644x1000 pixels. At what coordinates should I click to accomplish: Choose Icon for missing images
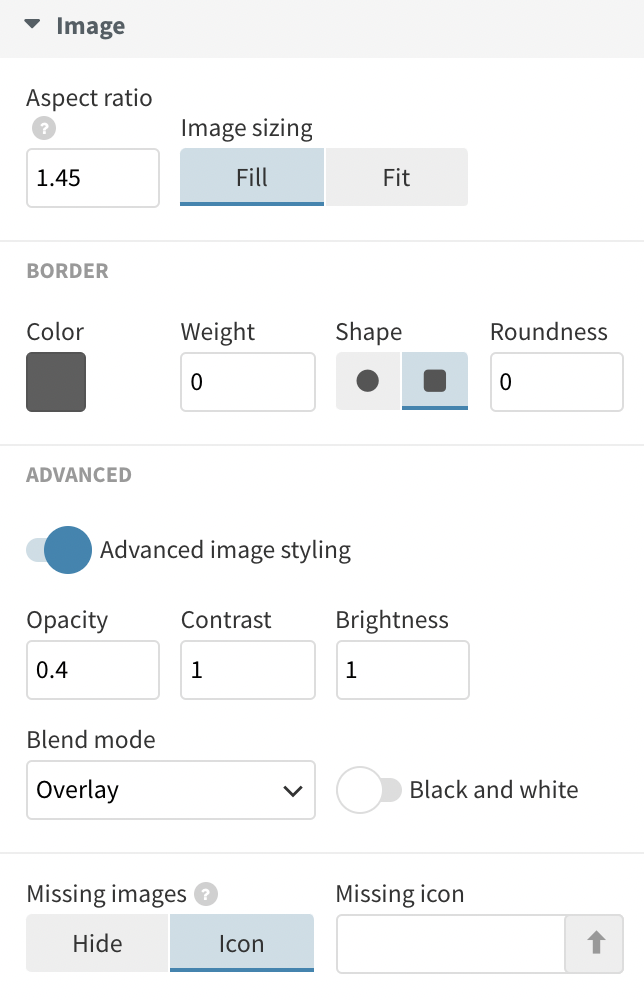(x=241, y=943)
